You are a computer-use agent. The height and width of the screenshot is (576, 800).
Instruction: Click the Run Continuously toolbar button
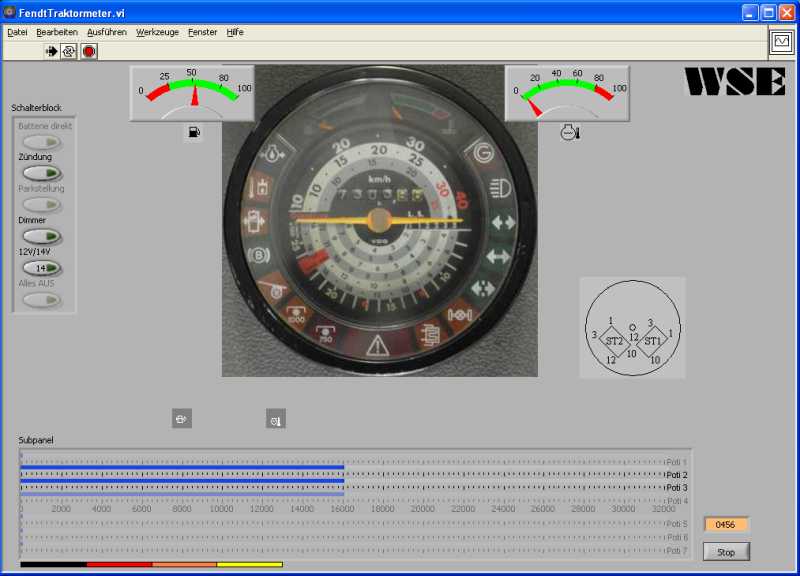[x=69, y=51]
